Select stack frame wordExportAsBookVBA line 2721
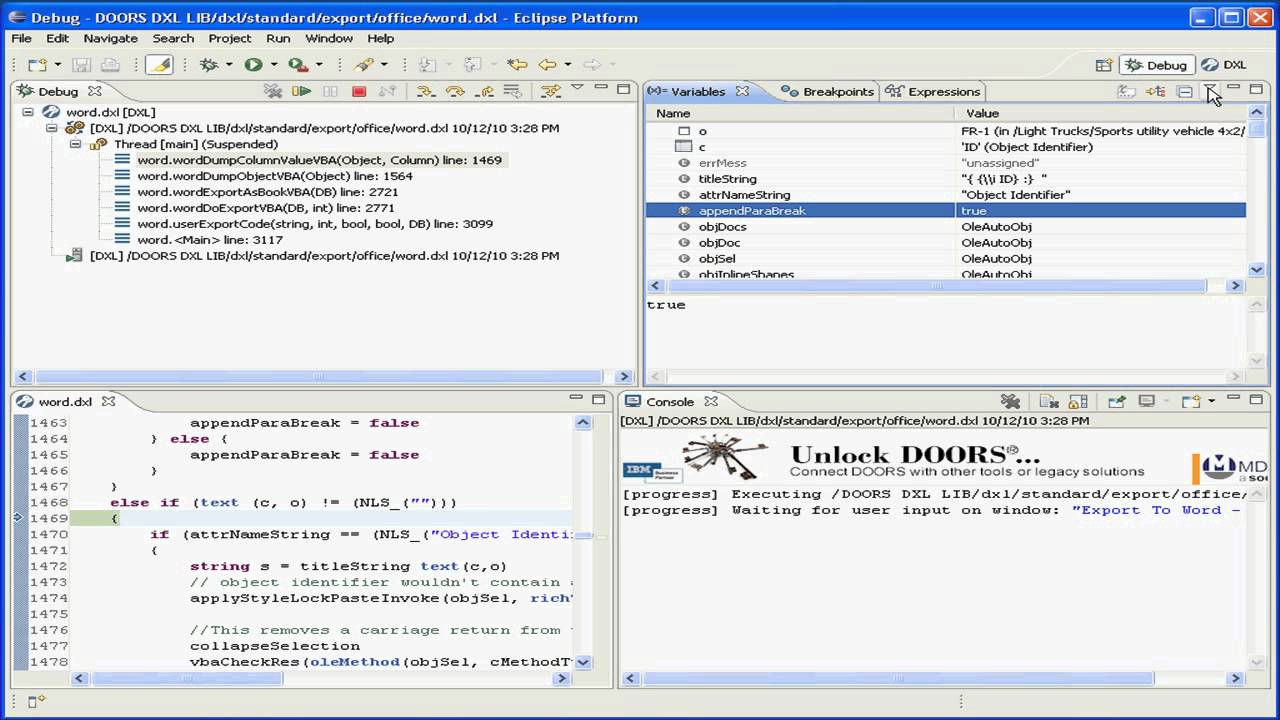 point(267,192)
